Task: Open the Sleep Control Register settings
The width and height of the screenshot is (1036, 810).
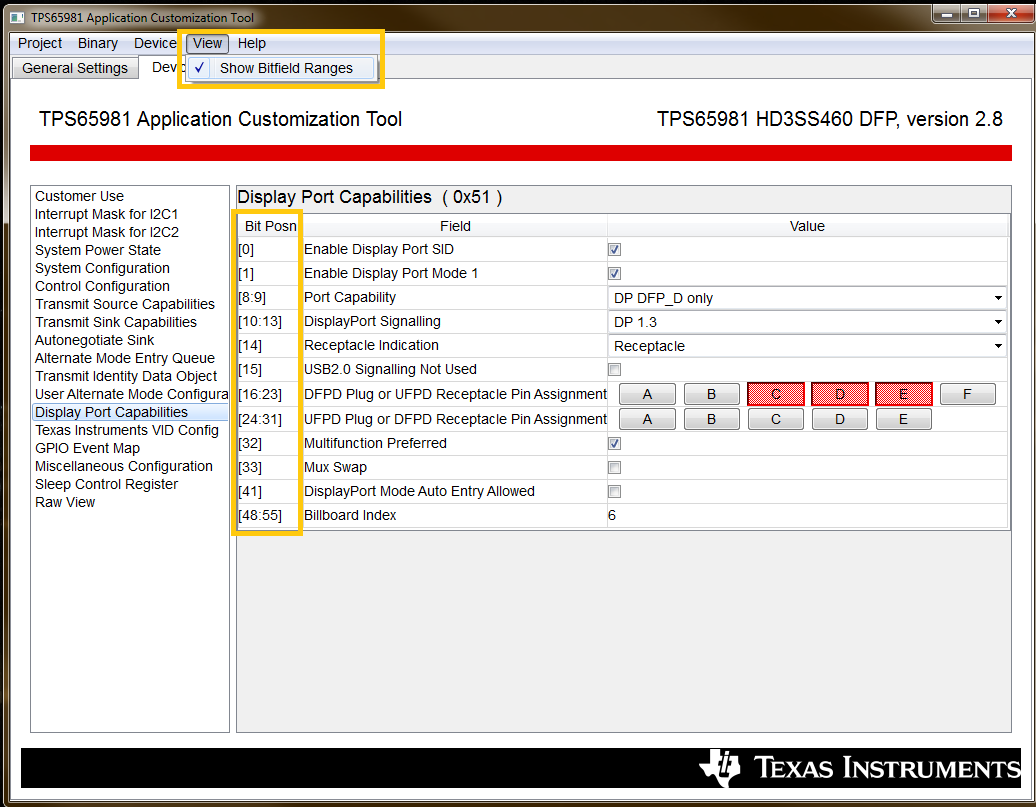Action: pyautogui.click(x=106, y=484)
